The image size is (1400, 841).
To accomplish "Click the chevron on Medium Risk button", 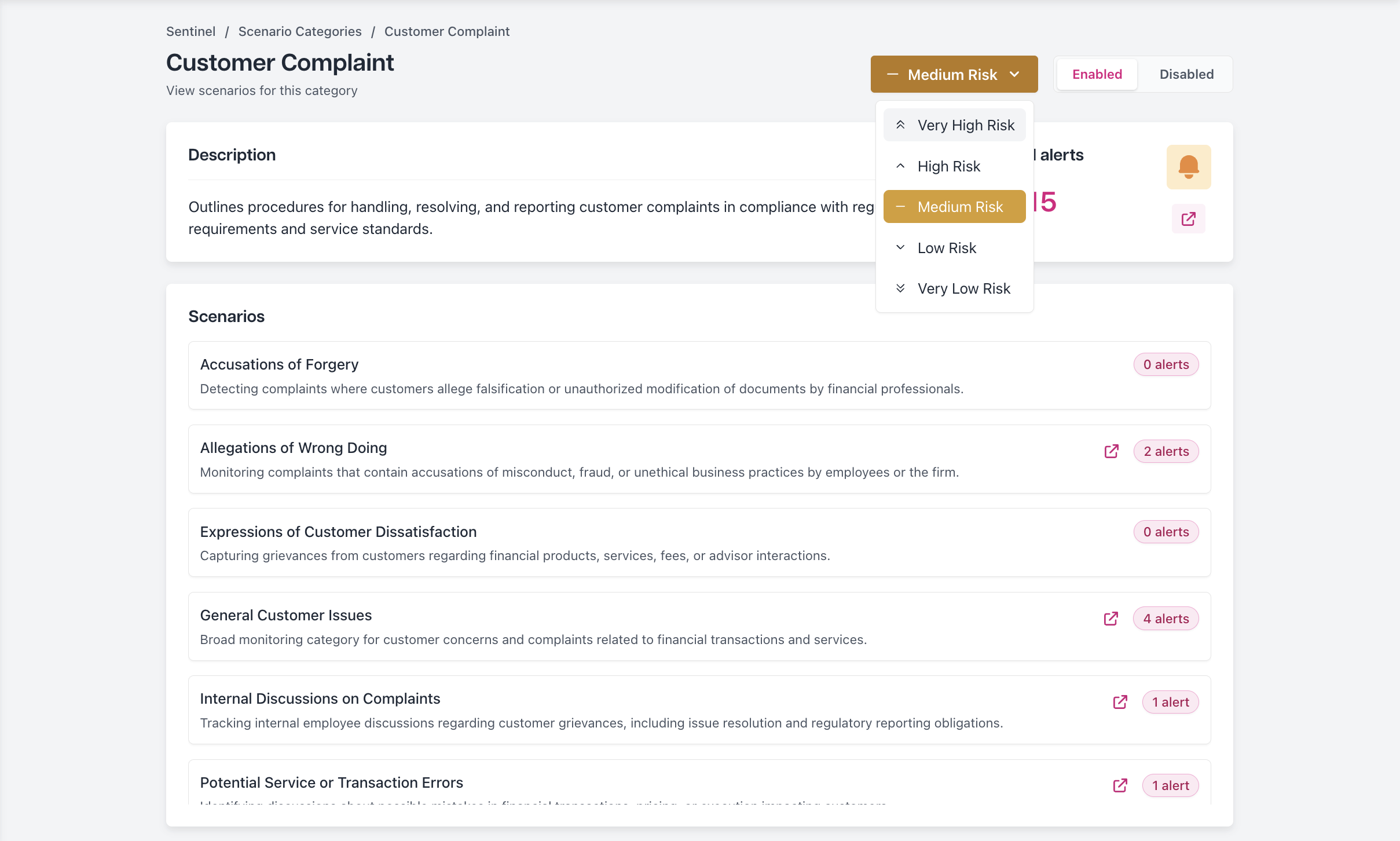I will (x=1014, y=74).
